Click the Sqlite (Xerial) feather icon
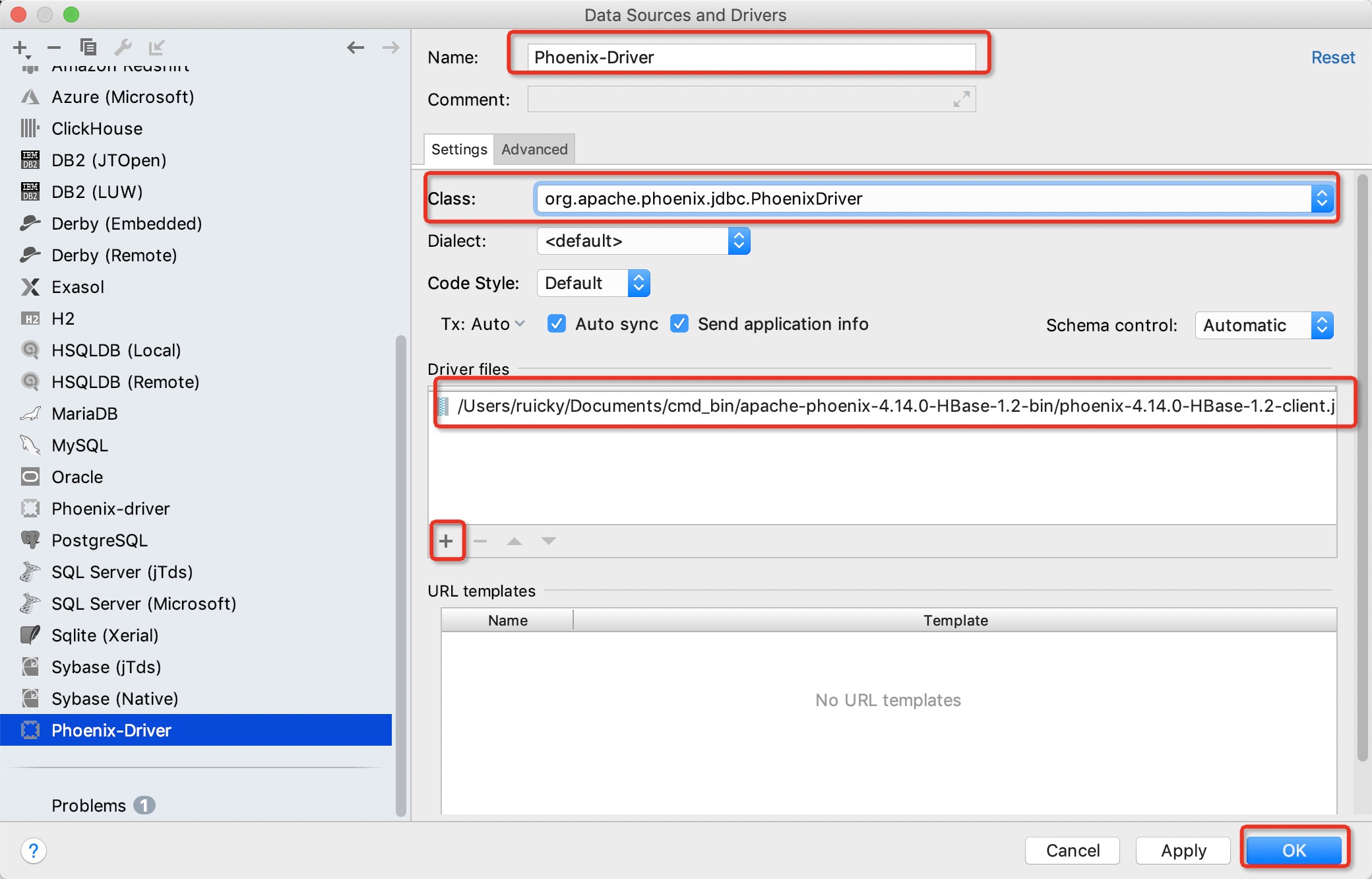 (x=30, y=635)
